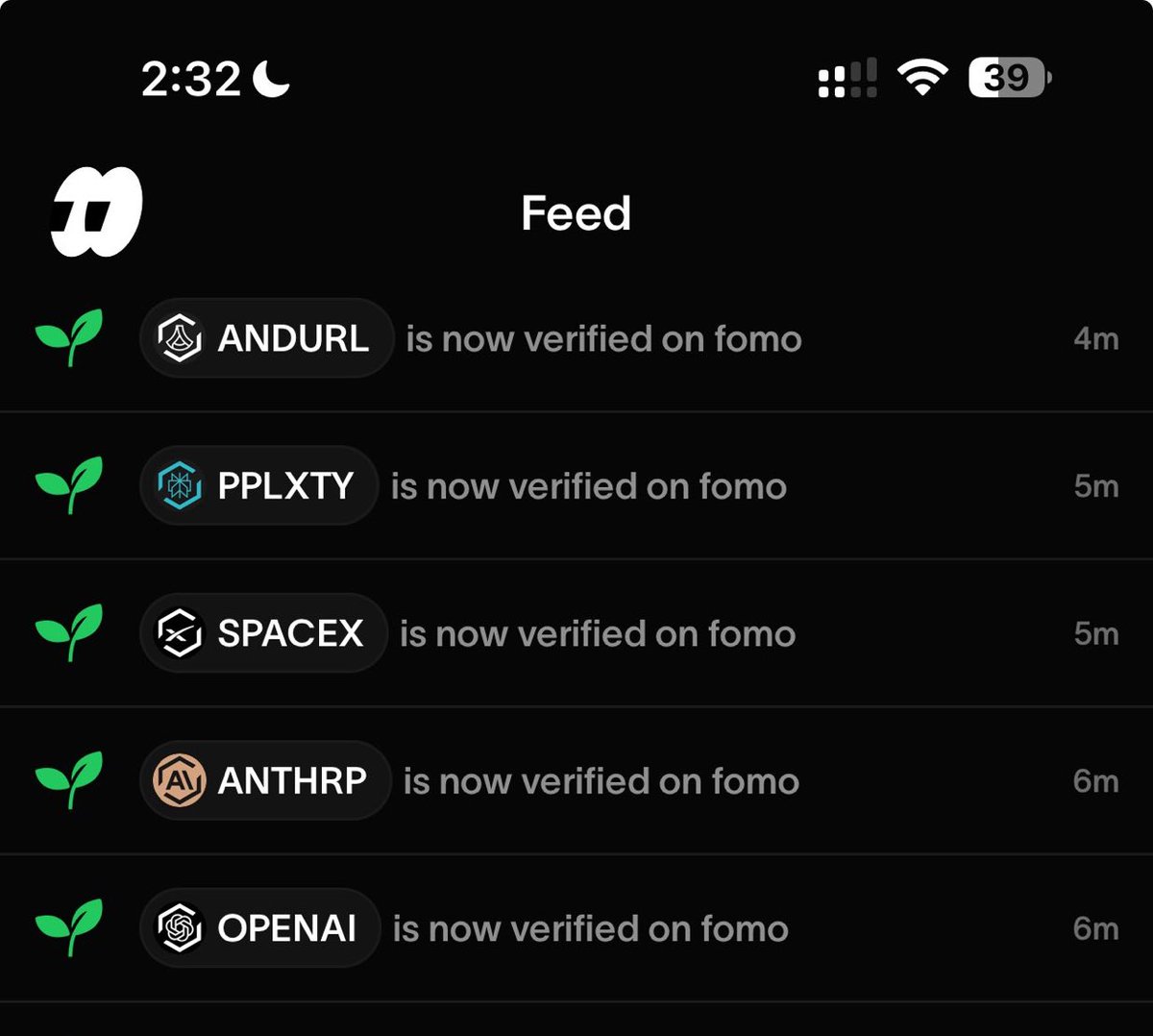Select the SPACEX token chip
1153x1036 pixels.
[x=263, y=633]
